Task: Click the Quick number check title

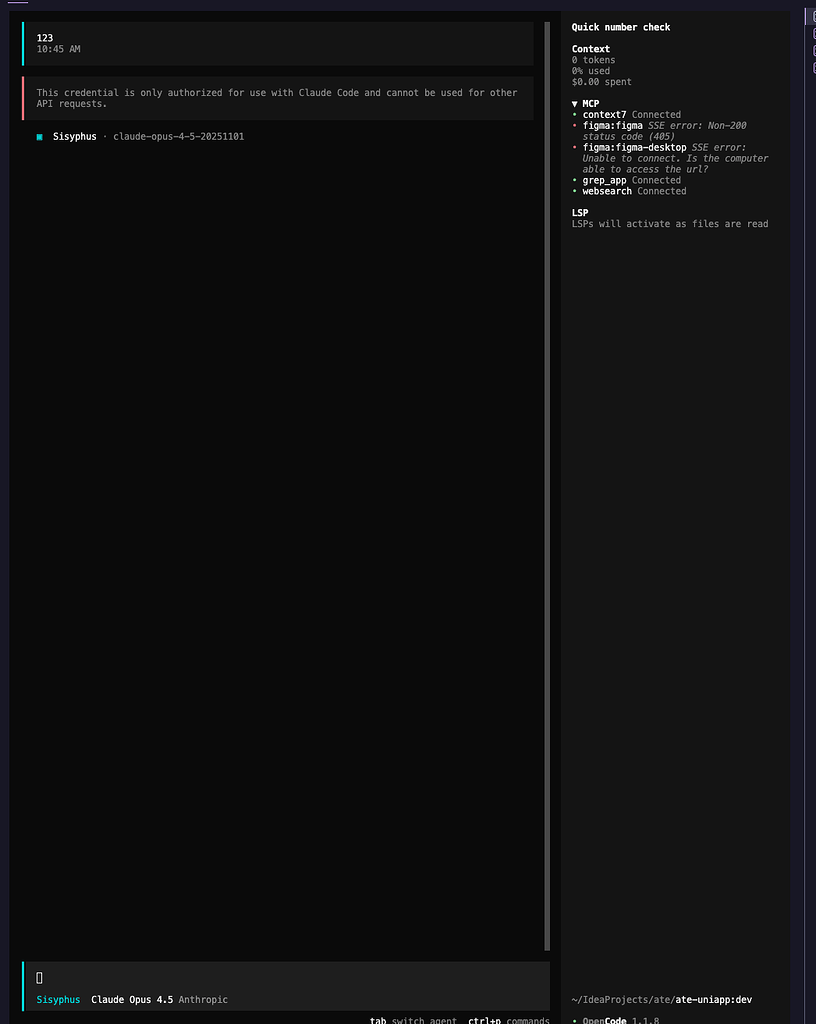Action: [621, 27]
